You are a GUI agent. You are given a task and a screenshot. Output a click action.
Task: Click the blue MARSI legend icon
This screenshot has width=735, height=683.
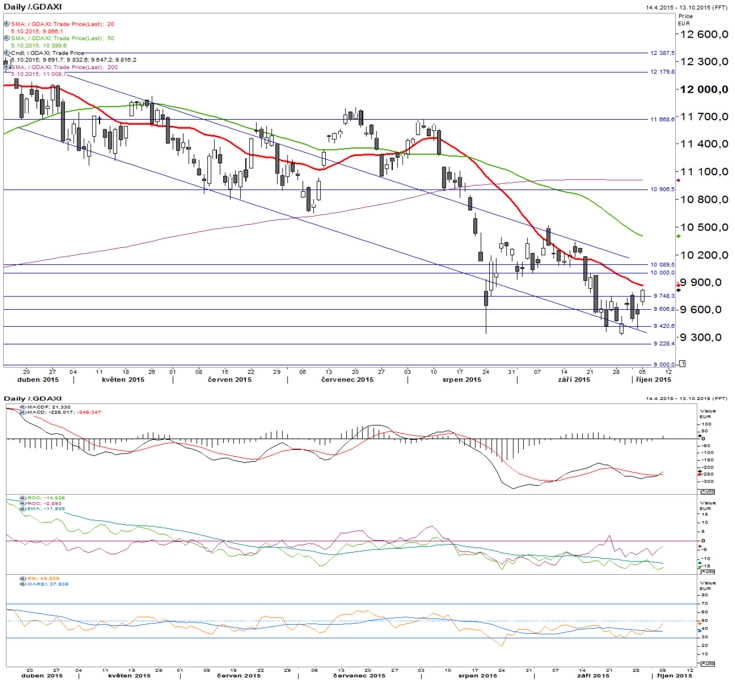[x=23, y=584]
